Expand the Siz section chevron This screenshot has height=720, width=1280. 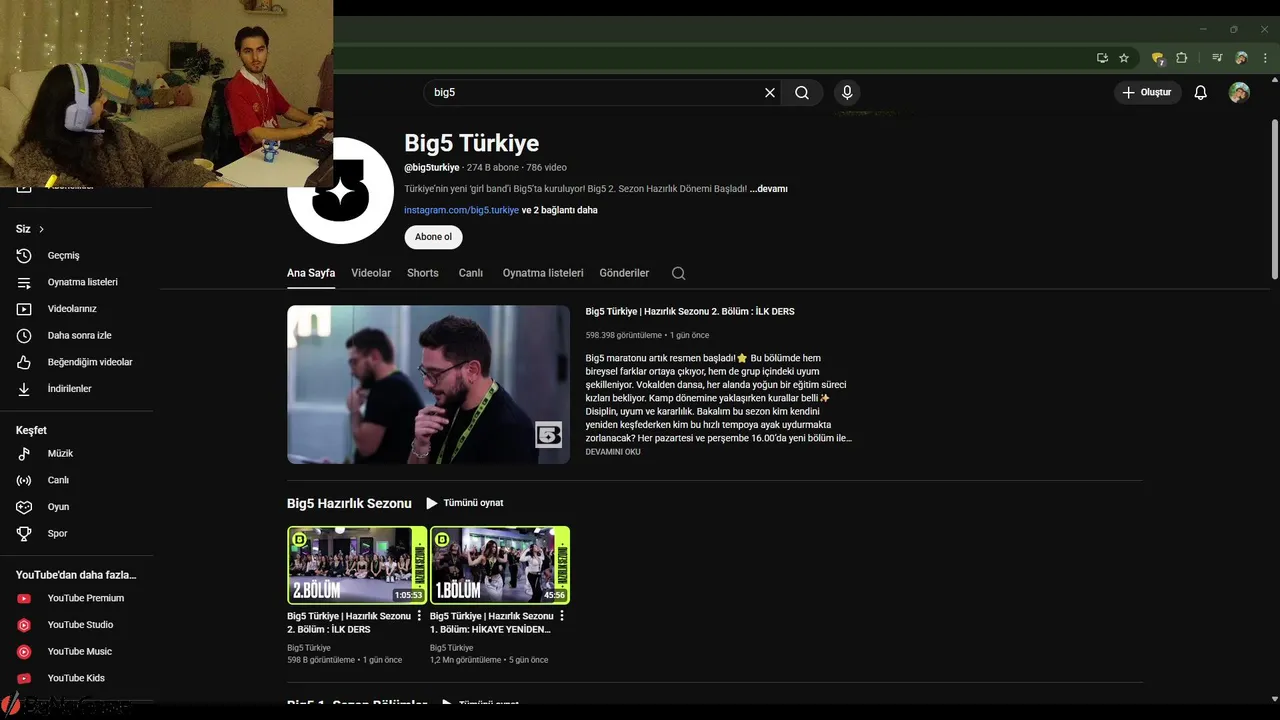[x=41, y=229]
